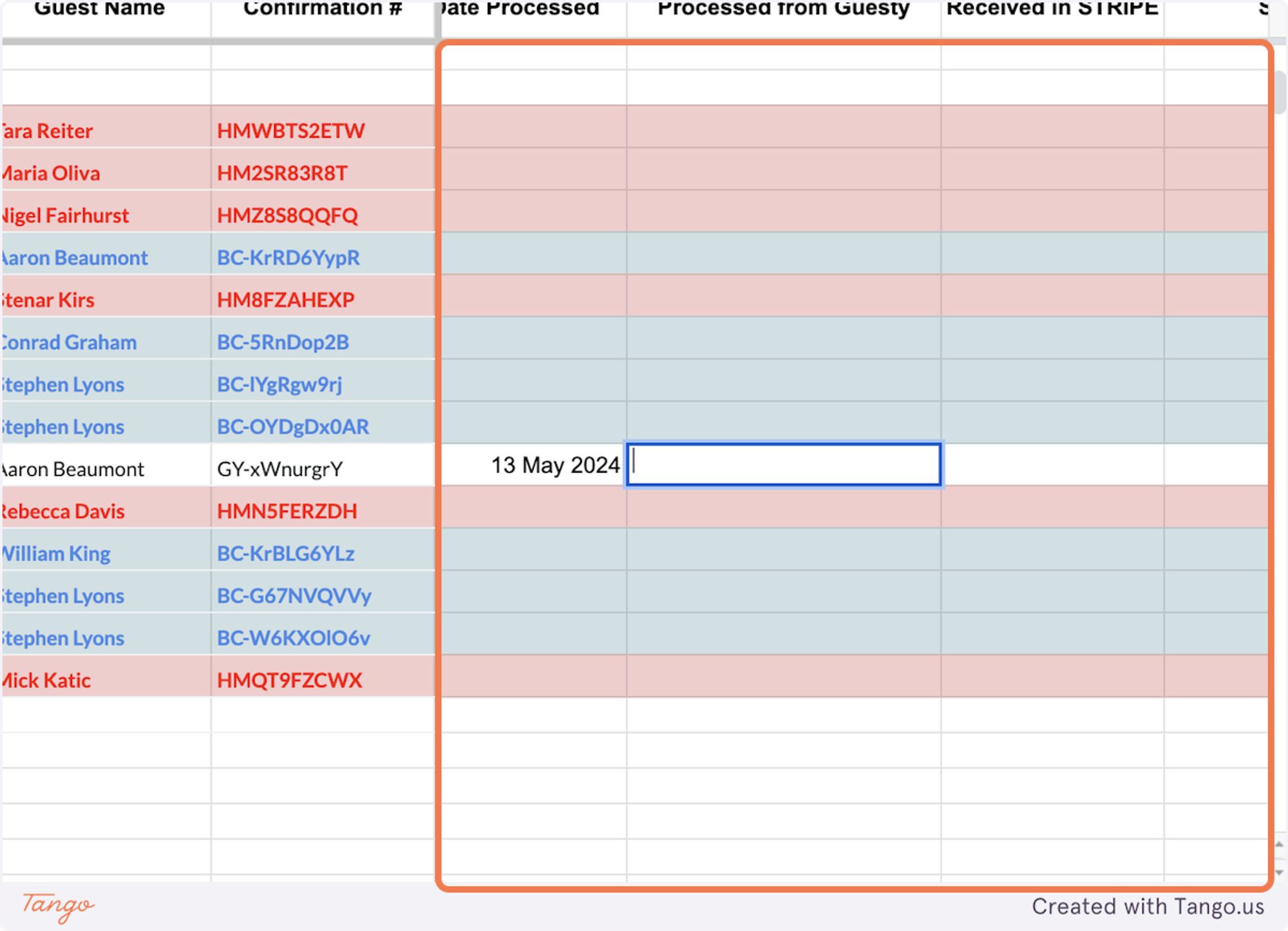
Task: Select the Tara Reiter guest cell
Action: point(106,131)
